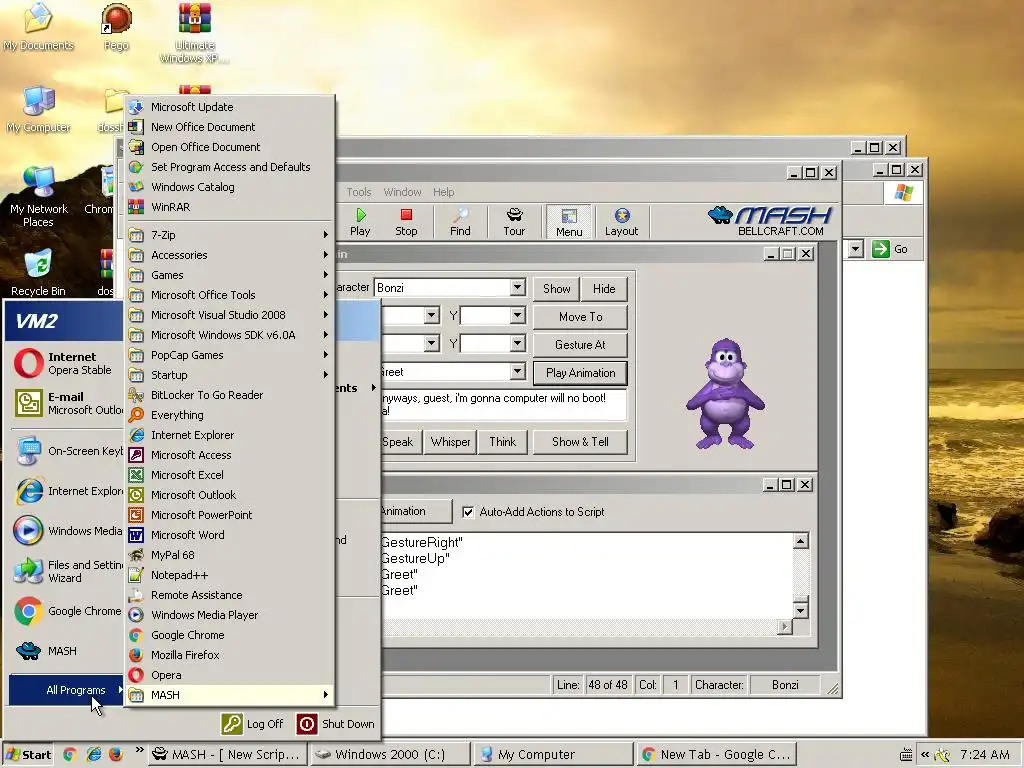Image resolution: width=1024 pixels, height=768 pixels.
Task: Open My Documents desktop icon
Action: [38, 27]
